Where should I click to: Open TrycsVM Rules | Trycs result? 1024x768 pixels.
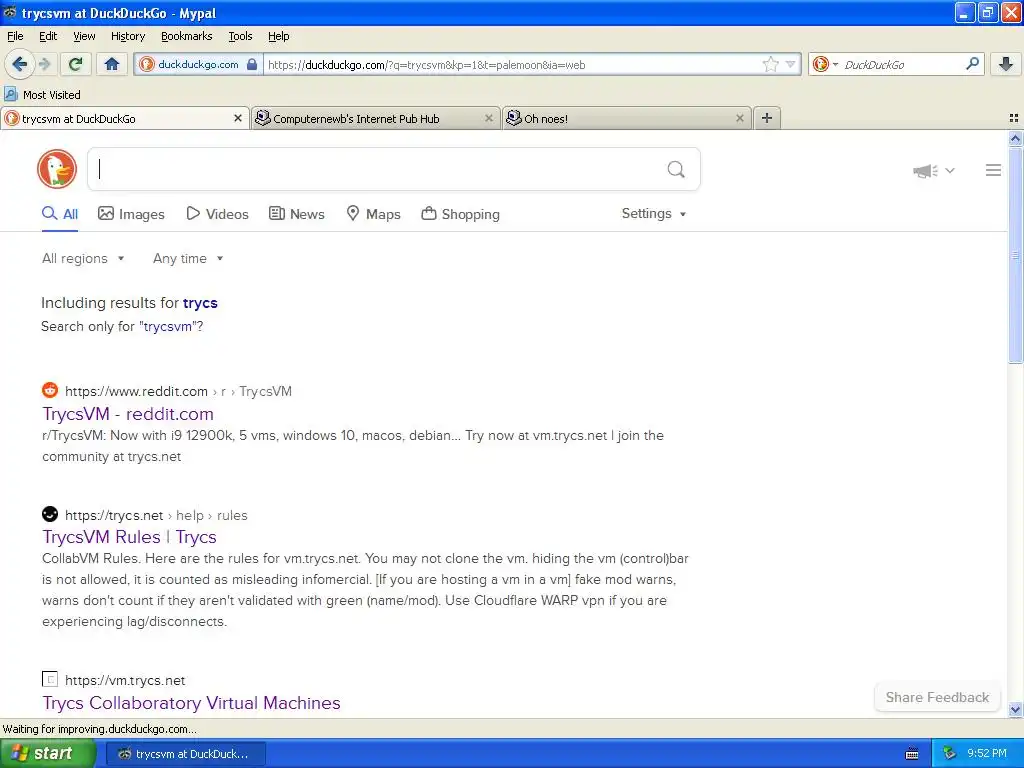pos(129,537)
